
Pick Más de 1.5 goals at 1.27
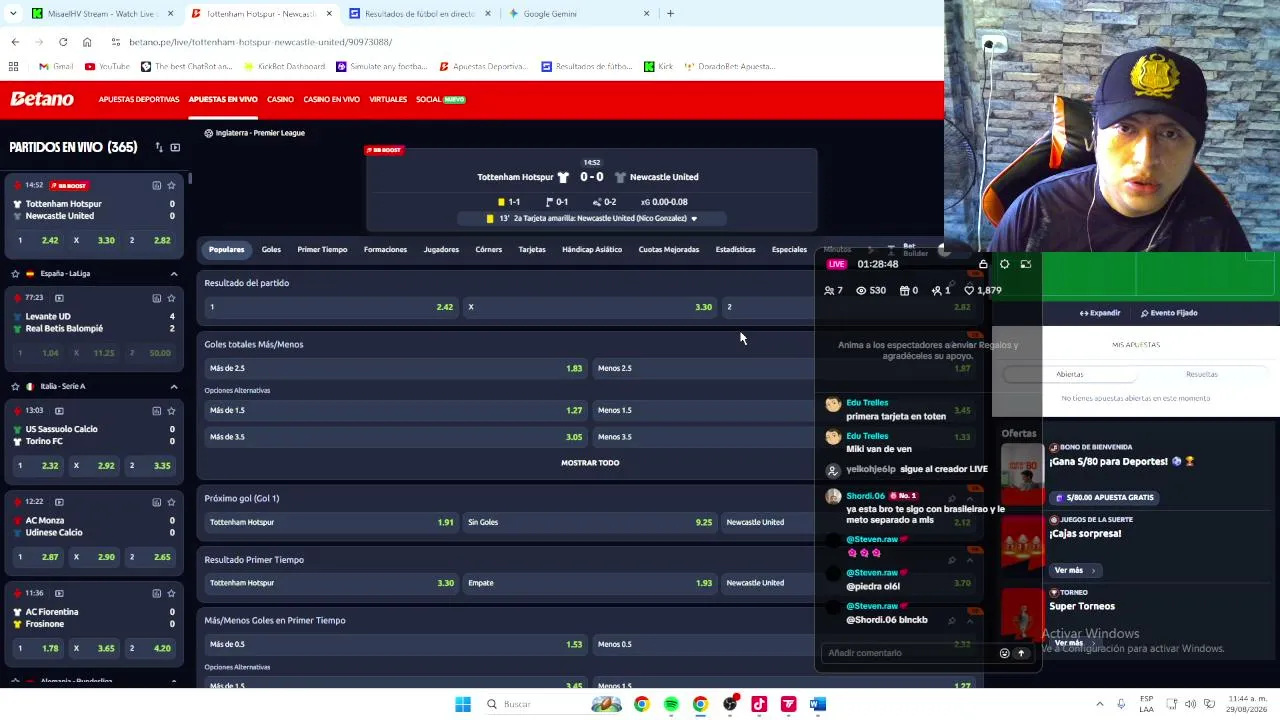pyautogui.click(x=396, y=410)
